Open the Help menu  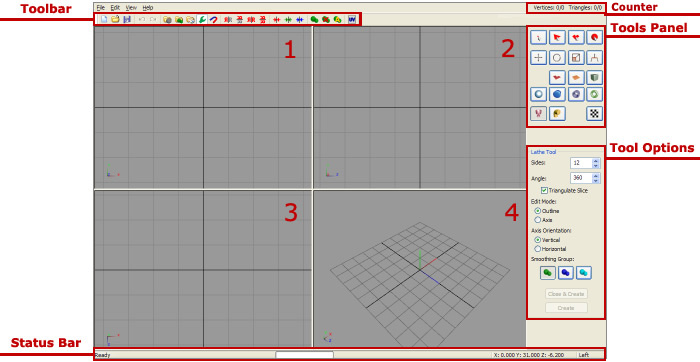(x=148, y=8)
